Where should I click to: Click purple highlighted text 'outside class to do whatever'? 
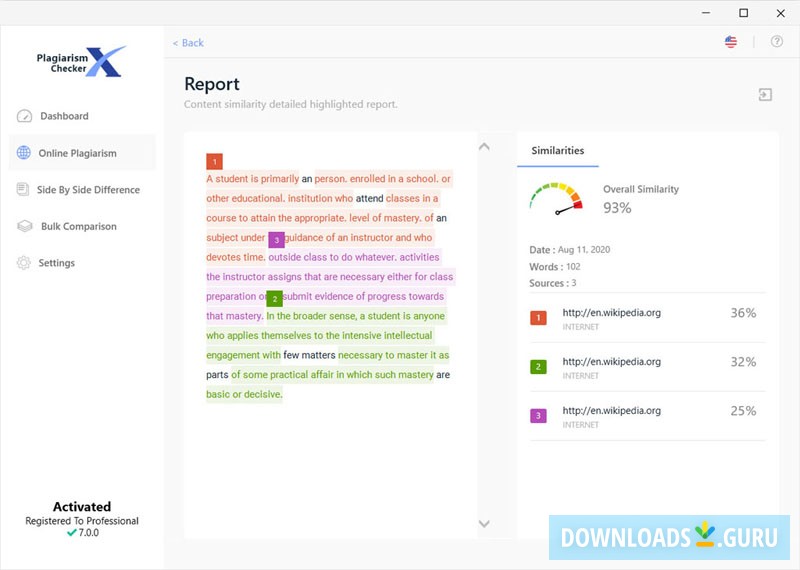point(332,257)
